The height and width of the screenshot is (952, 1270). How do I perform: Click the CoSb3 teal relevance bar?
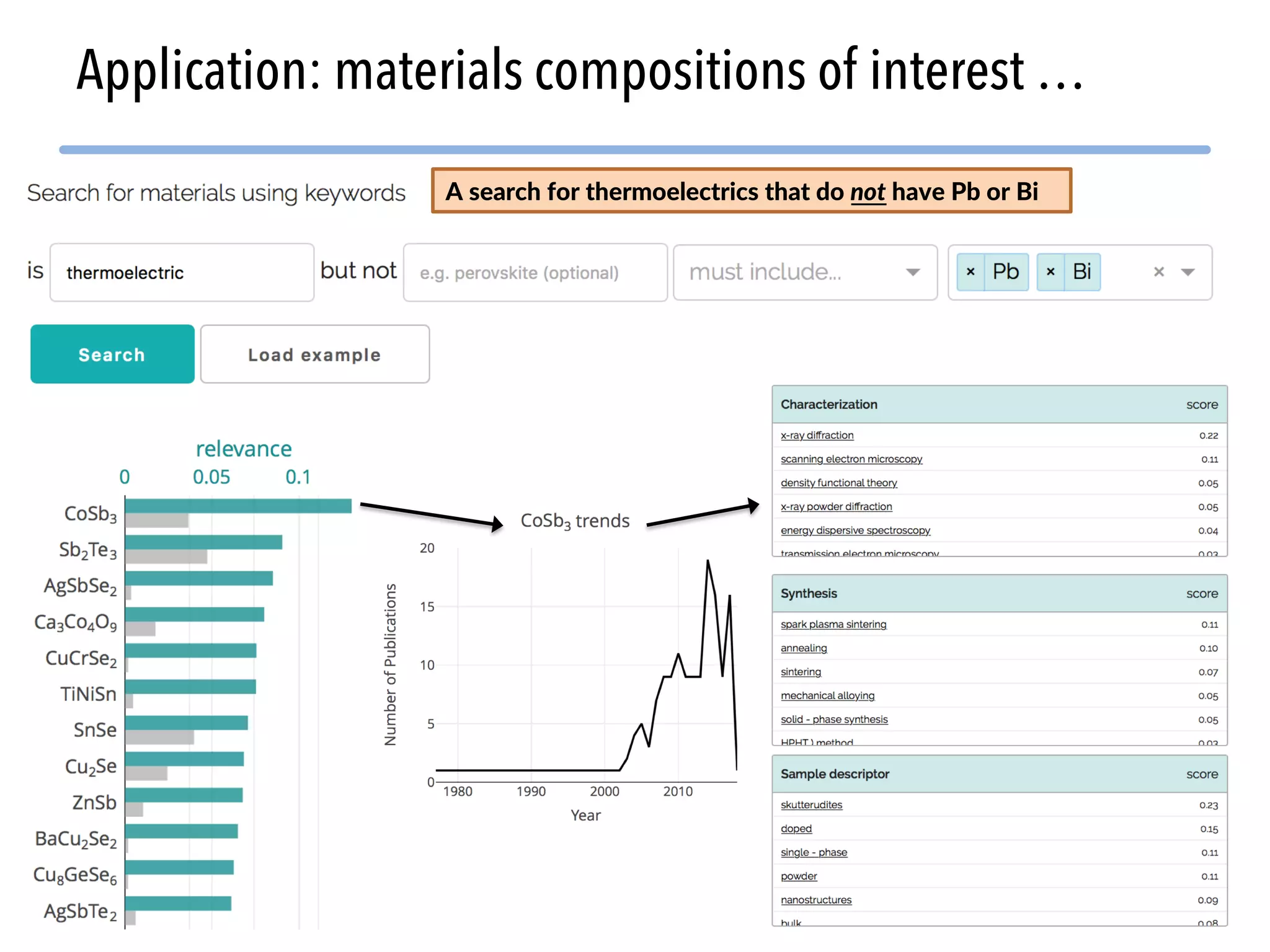238,506
